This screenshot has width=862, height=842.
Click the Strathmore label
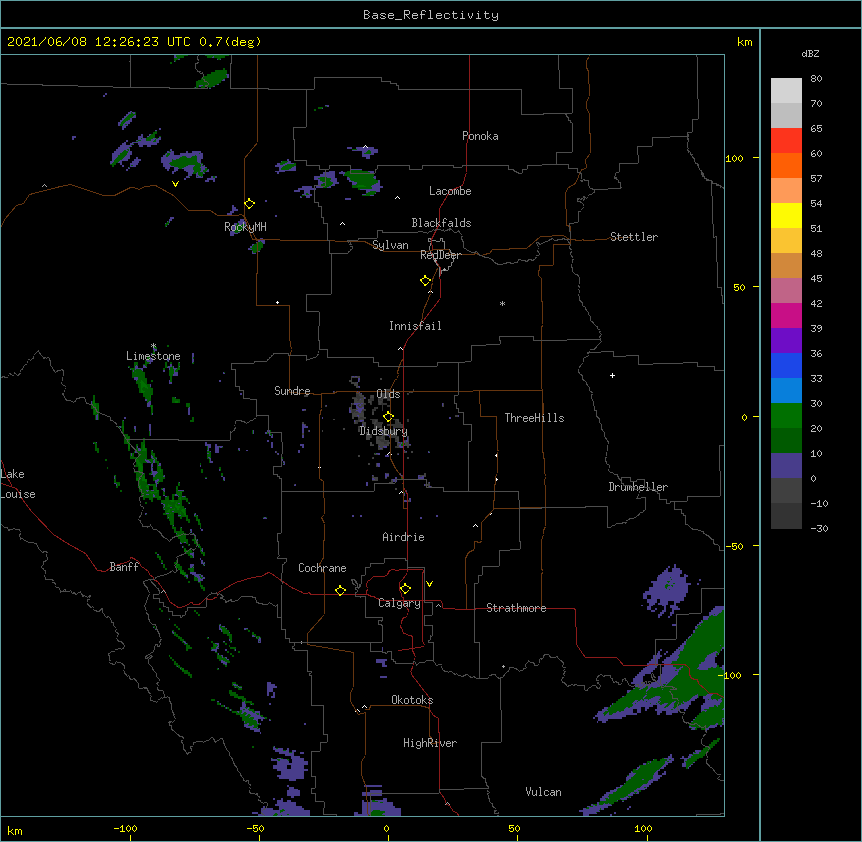click(516, 608)
